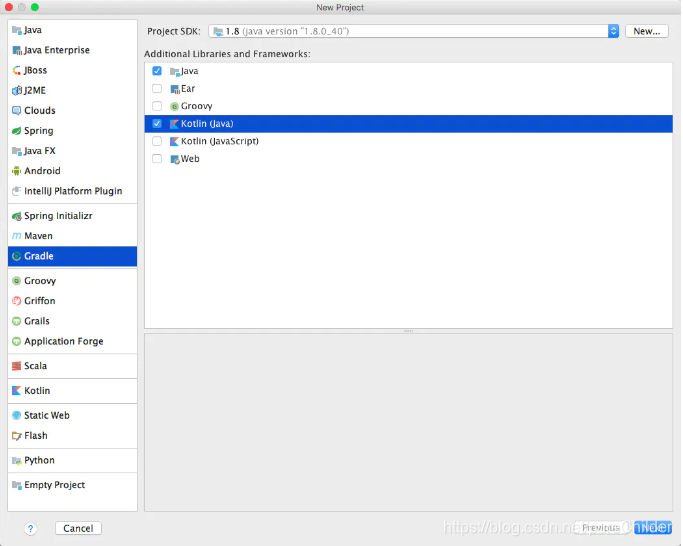This screenshot has width=683, height=546.
Task: Choose the Java Enterprise project icon
Action: 17,50
